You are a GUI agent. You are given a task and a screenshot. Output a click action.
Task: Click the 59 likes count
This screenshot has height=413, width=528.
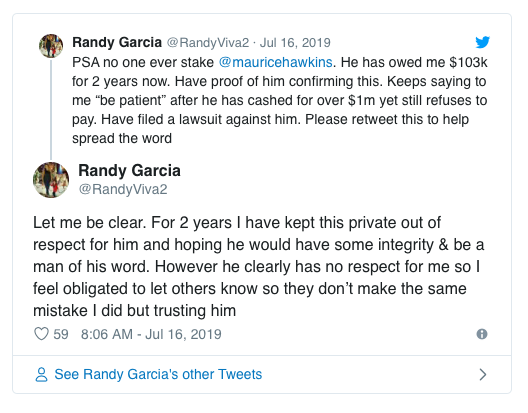tap(61, 334)
